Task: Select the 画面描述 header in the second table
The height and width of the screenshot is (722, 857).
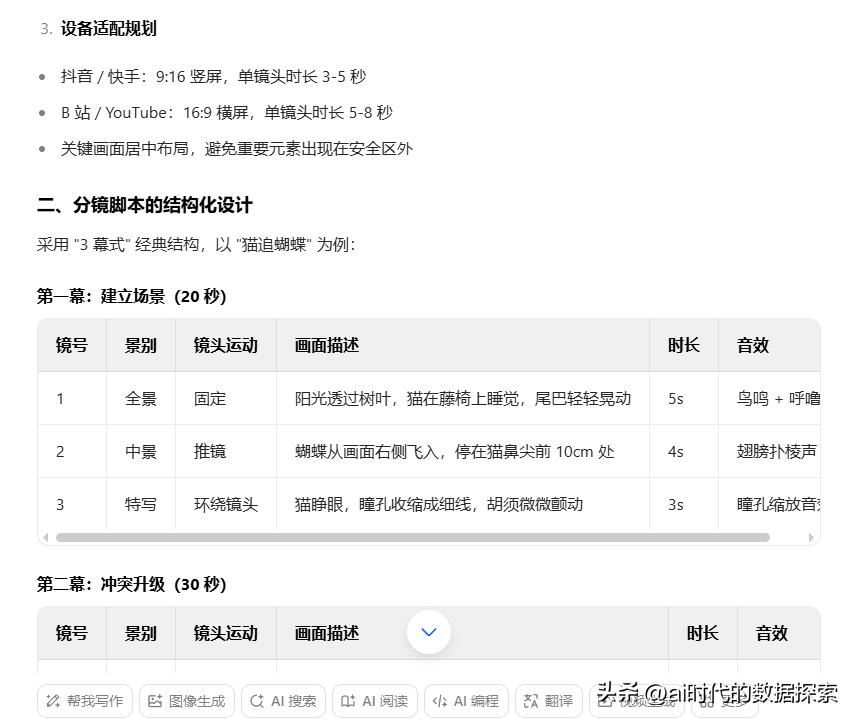Action: 327,633
